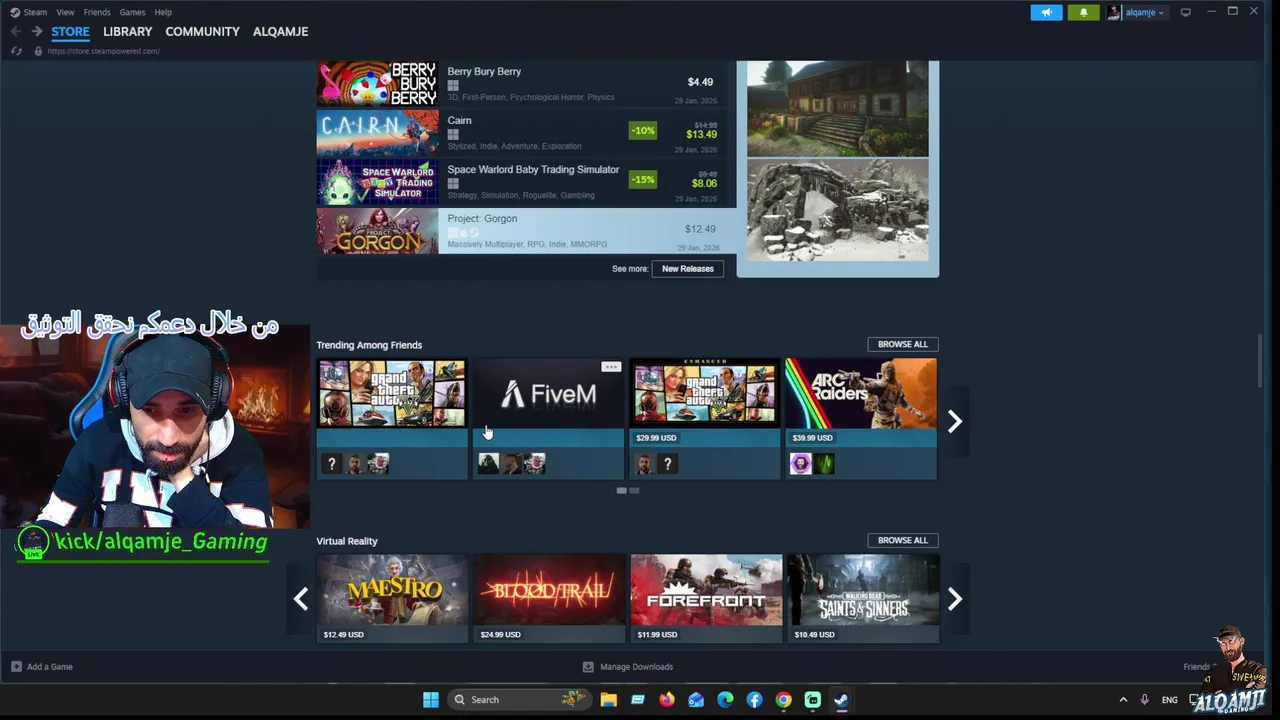Click the store URL address field
The image size is (1280, 720).
[x=104, y=51]
